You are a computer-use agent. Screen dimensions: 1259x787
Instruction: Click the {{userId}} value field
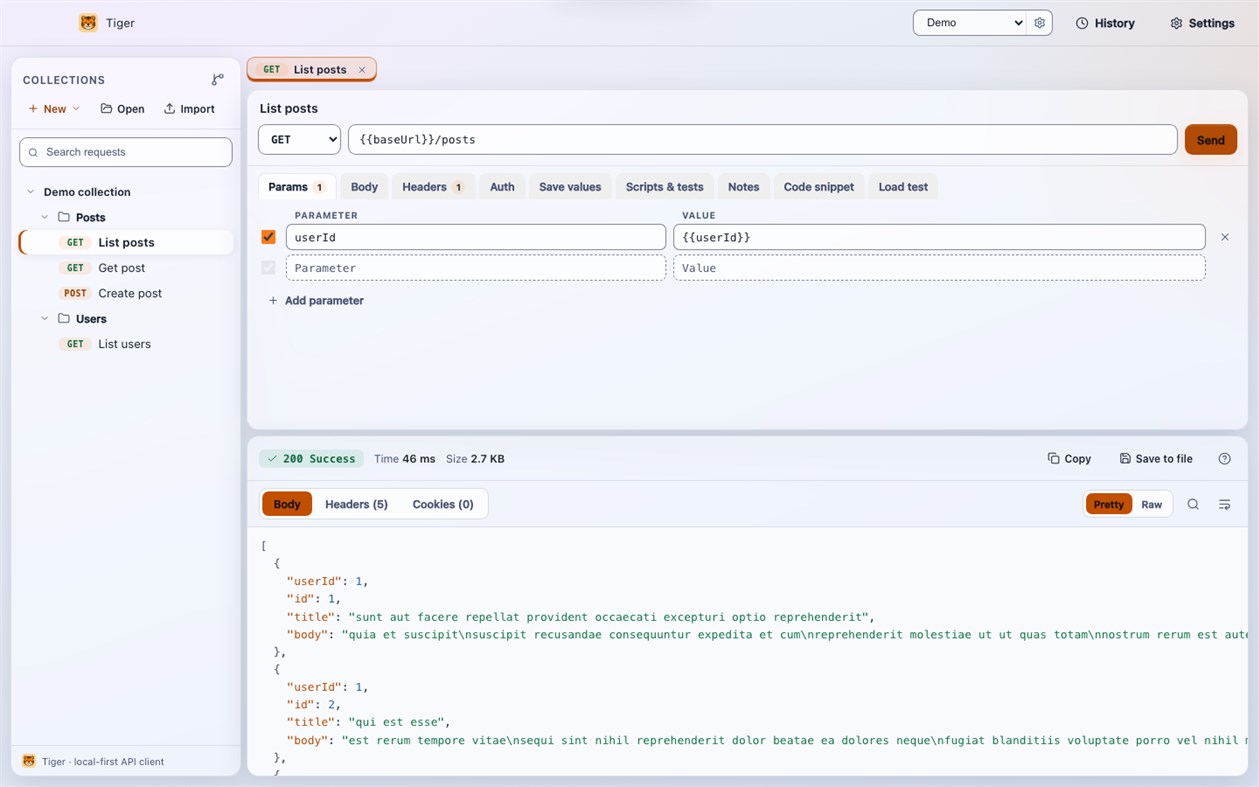(x=939, y=237)
